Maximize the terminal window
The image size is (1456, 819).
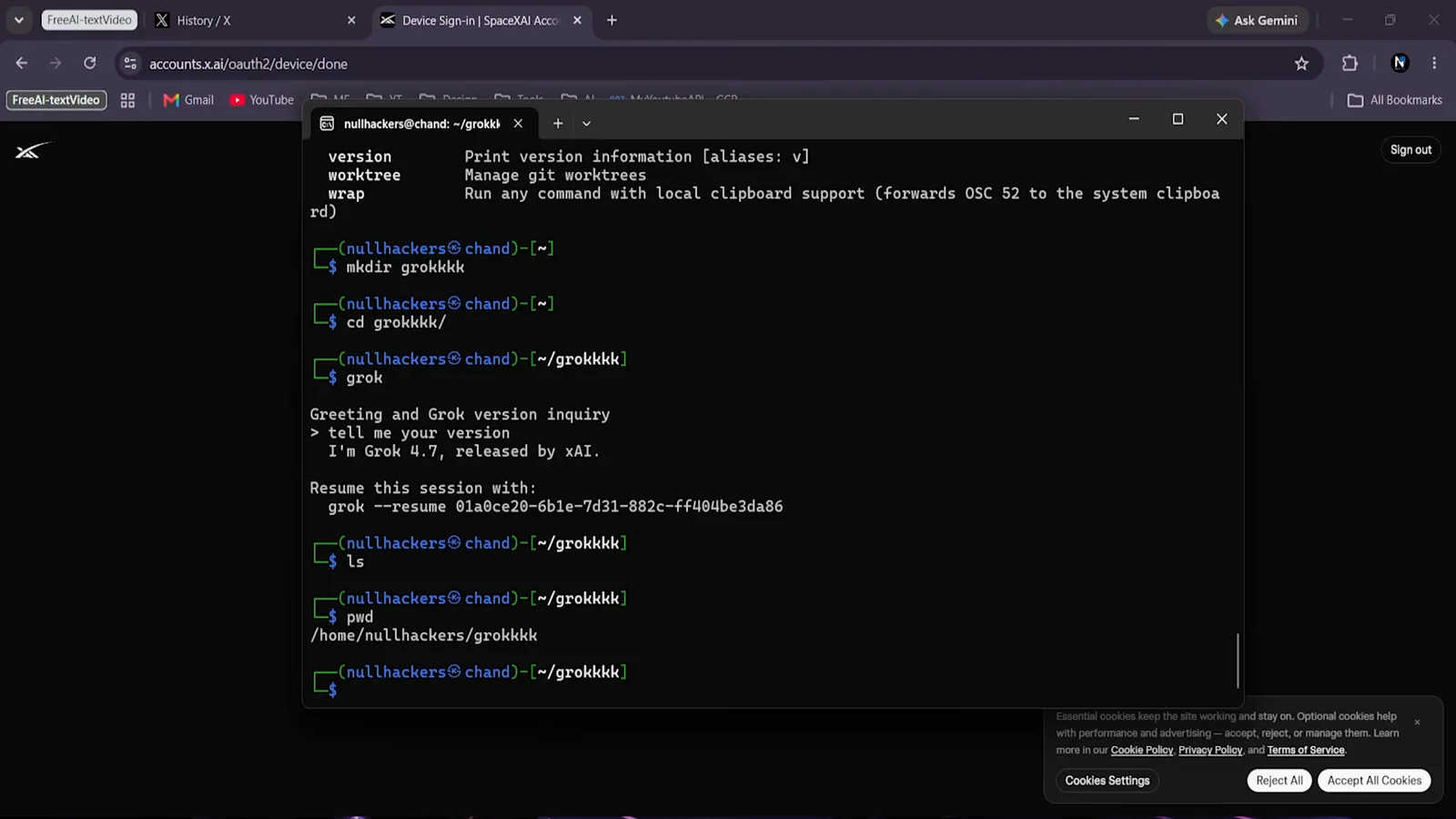tap(1178, 119)
